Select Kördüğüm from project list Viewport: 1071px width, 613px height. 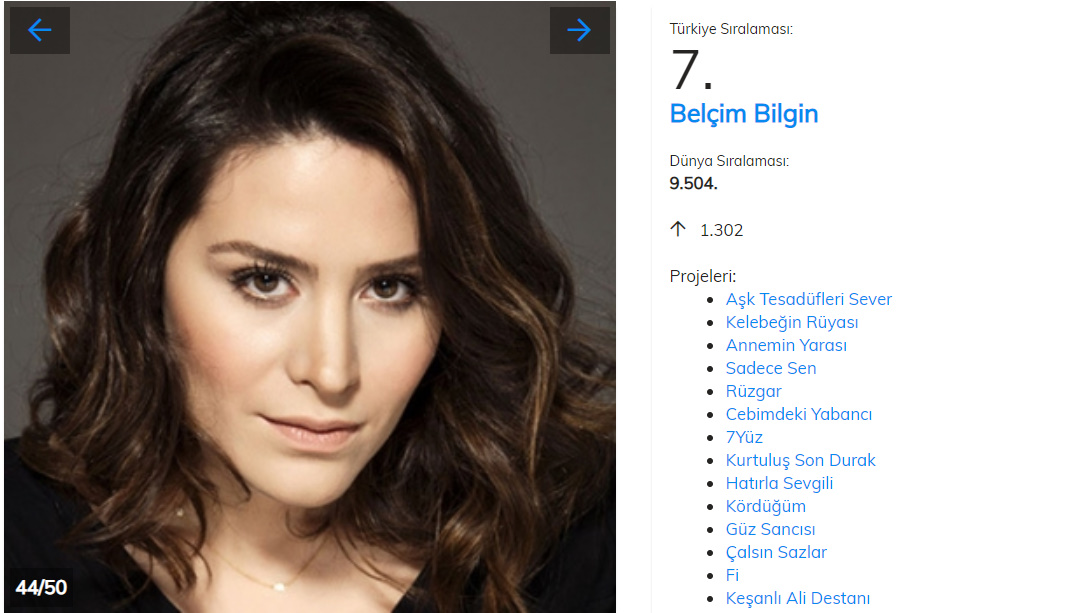coord(765,506)
